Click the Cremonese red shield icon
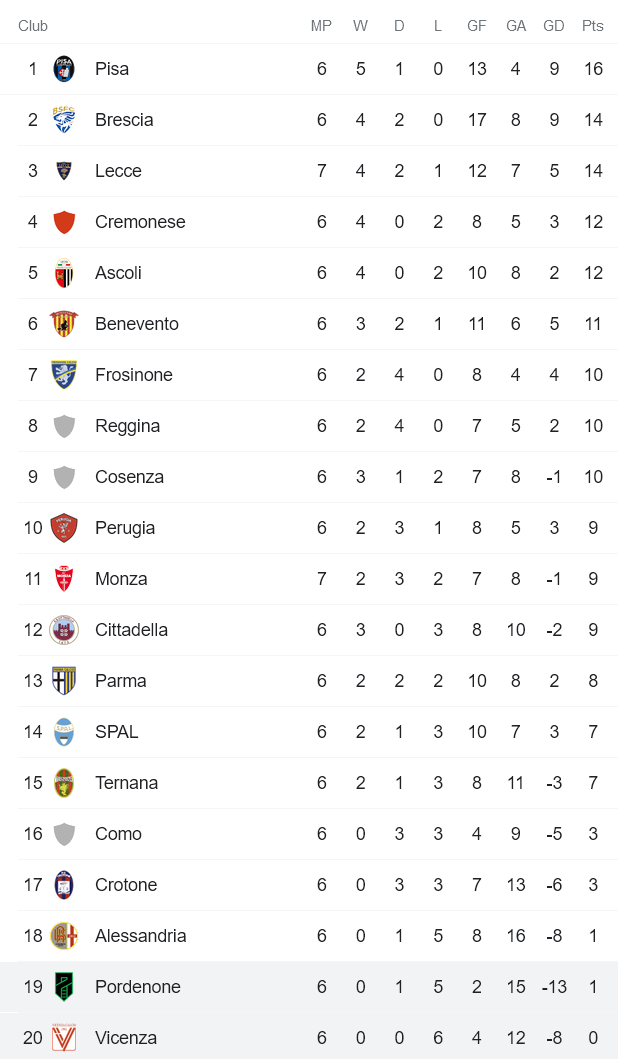Image resolution: width=618 pixels, height=1059 pixels. 64,222
